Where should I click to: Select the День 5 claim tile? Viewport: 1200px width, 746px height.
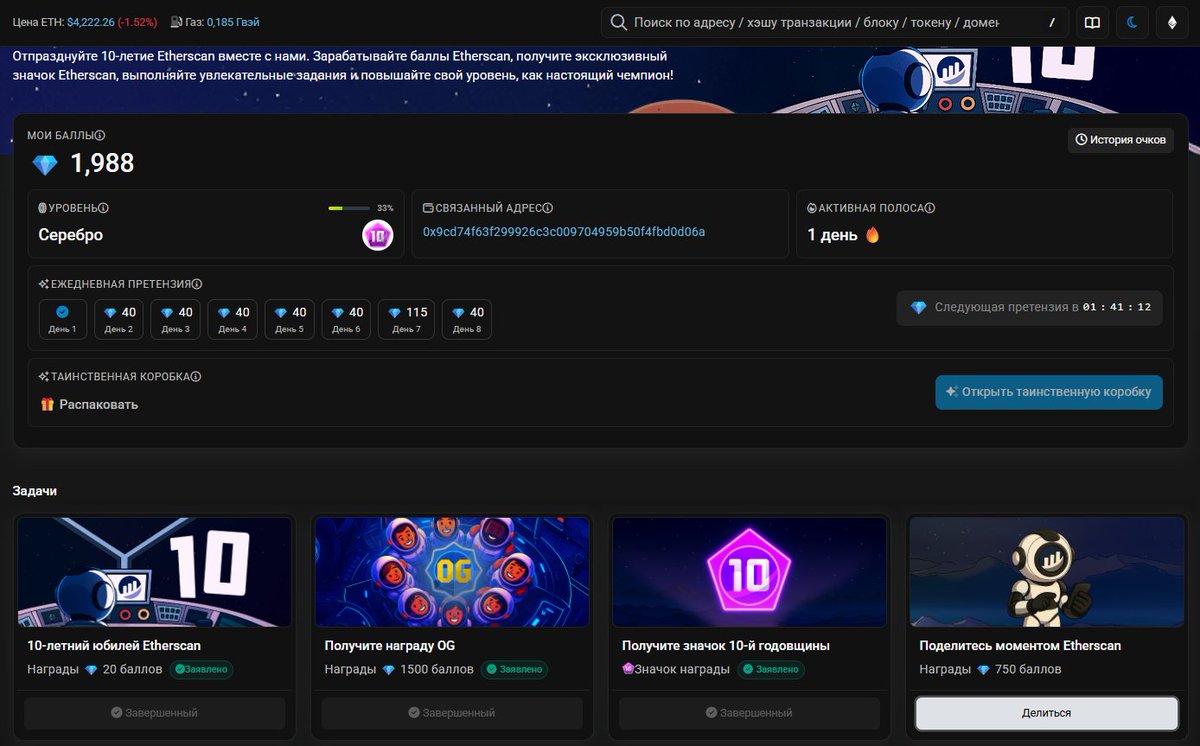point(290,319)
